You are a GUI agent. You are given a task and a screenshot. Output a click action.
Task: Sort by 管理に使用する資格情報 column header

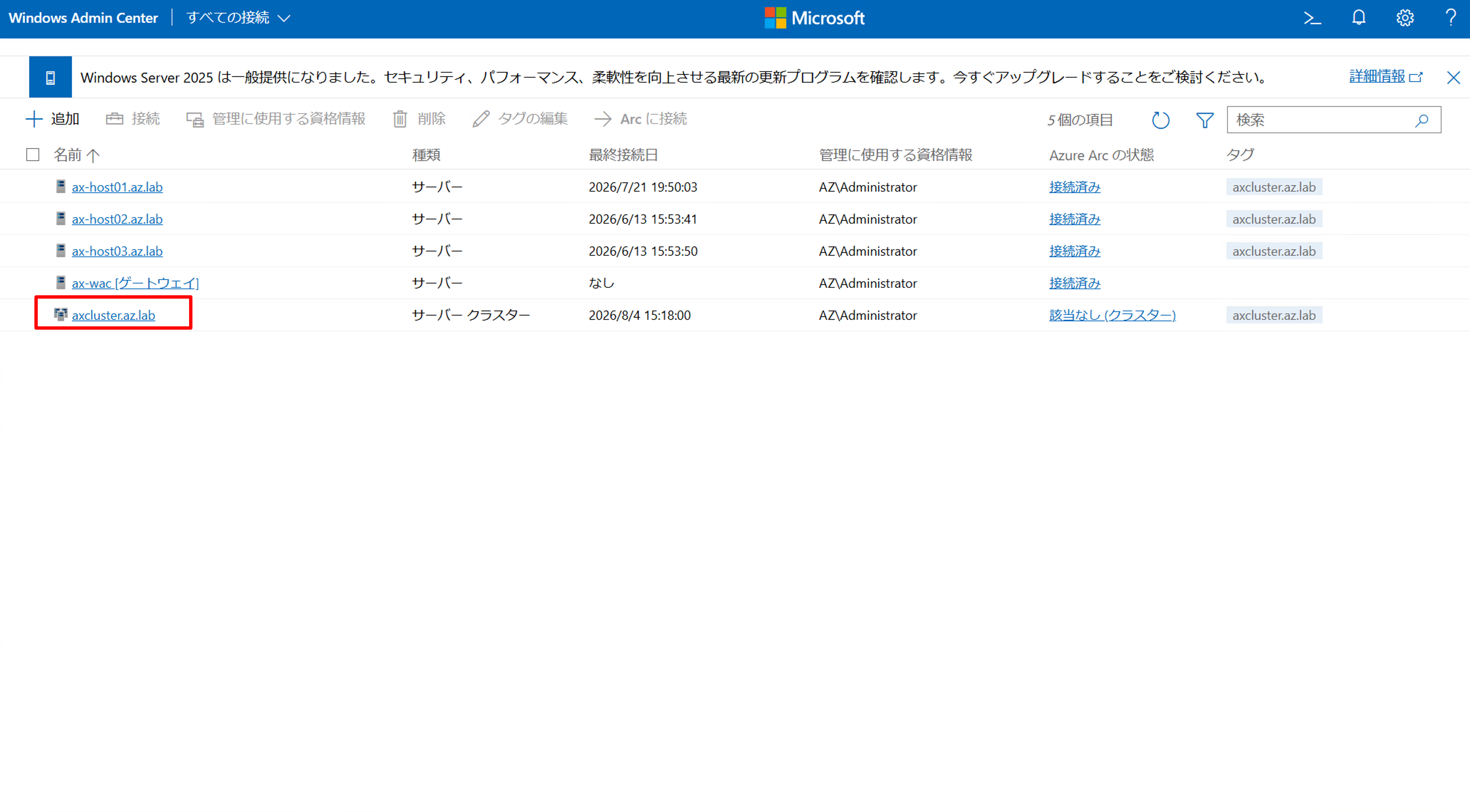(x=895, y=155)
